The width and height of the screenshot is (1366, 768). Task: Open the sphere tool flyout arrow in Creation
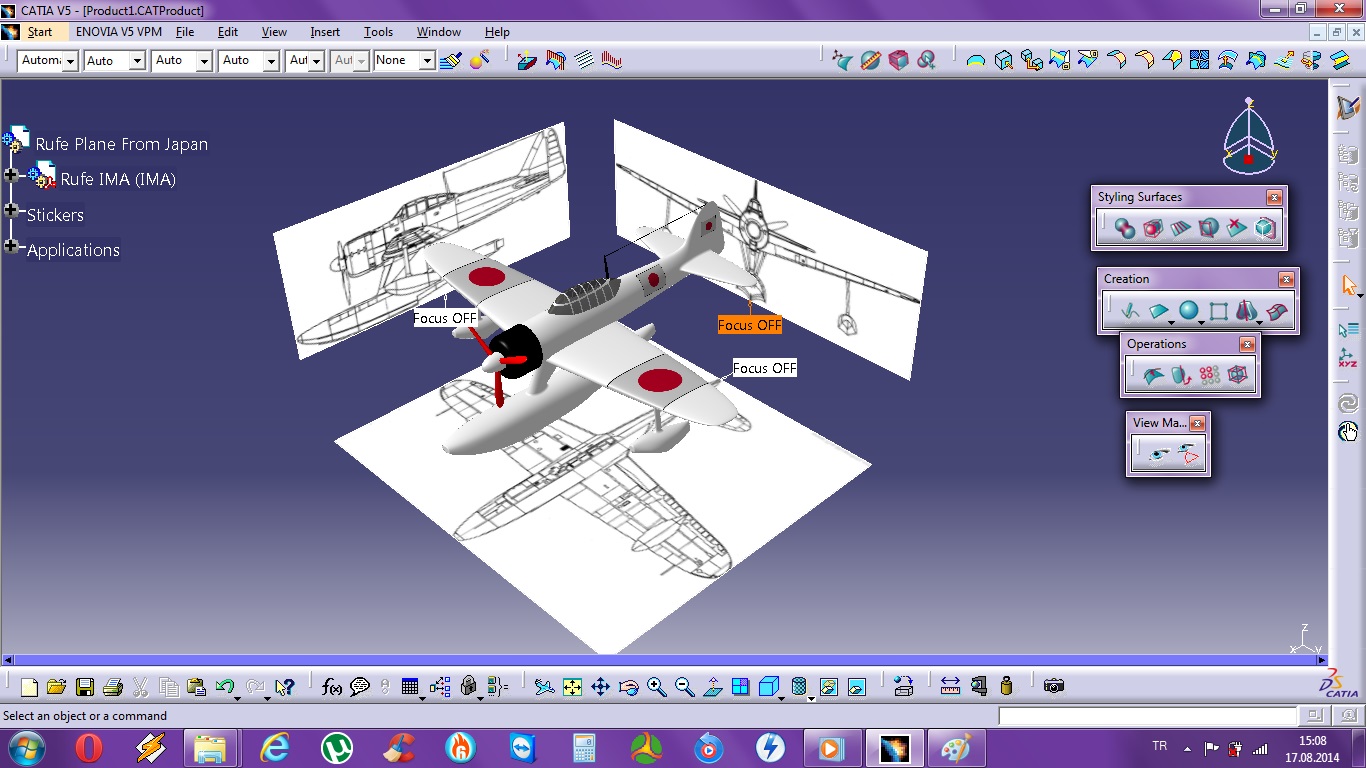click(1201, 323)
